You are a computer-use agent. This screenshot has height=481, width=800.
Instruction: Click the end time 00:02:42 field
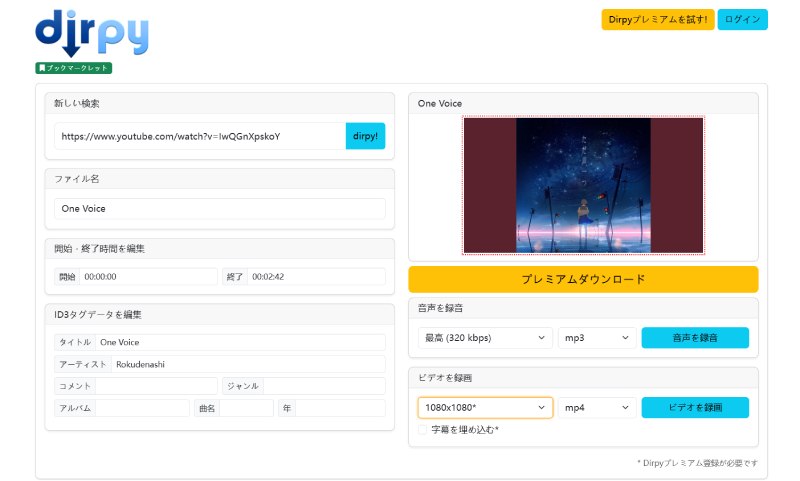[316, 276]
